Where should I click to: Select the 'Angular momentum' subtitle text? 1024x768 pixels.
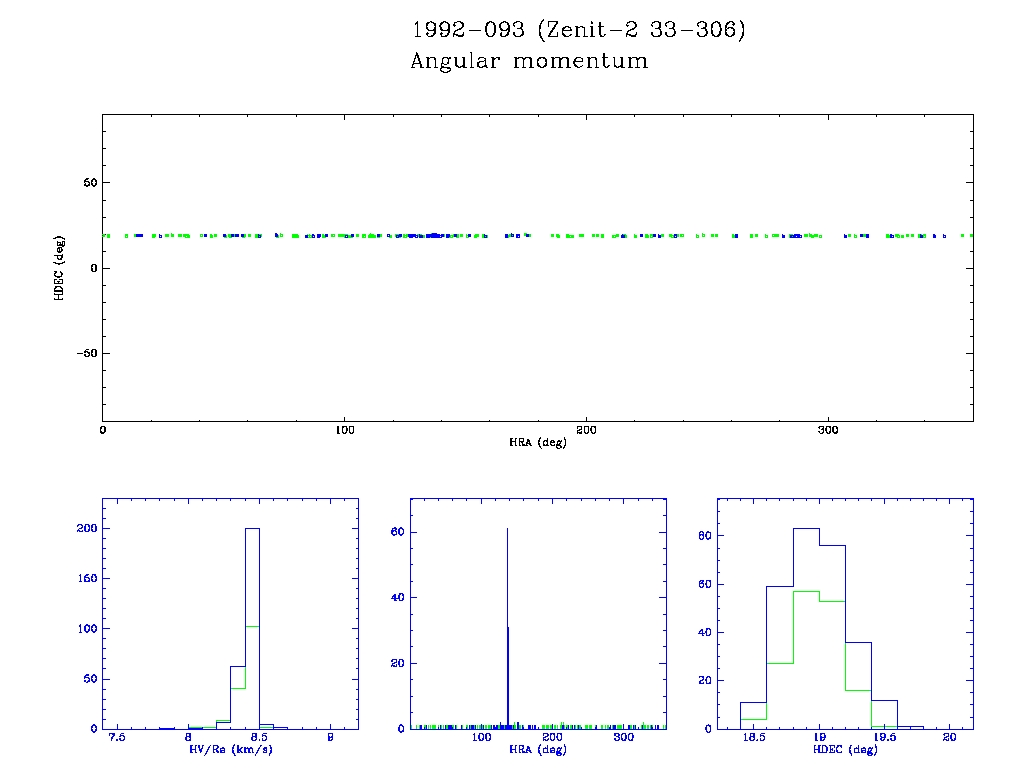(x=529, y=62)
